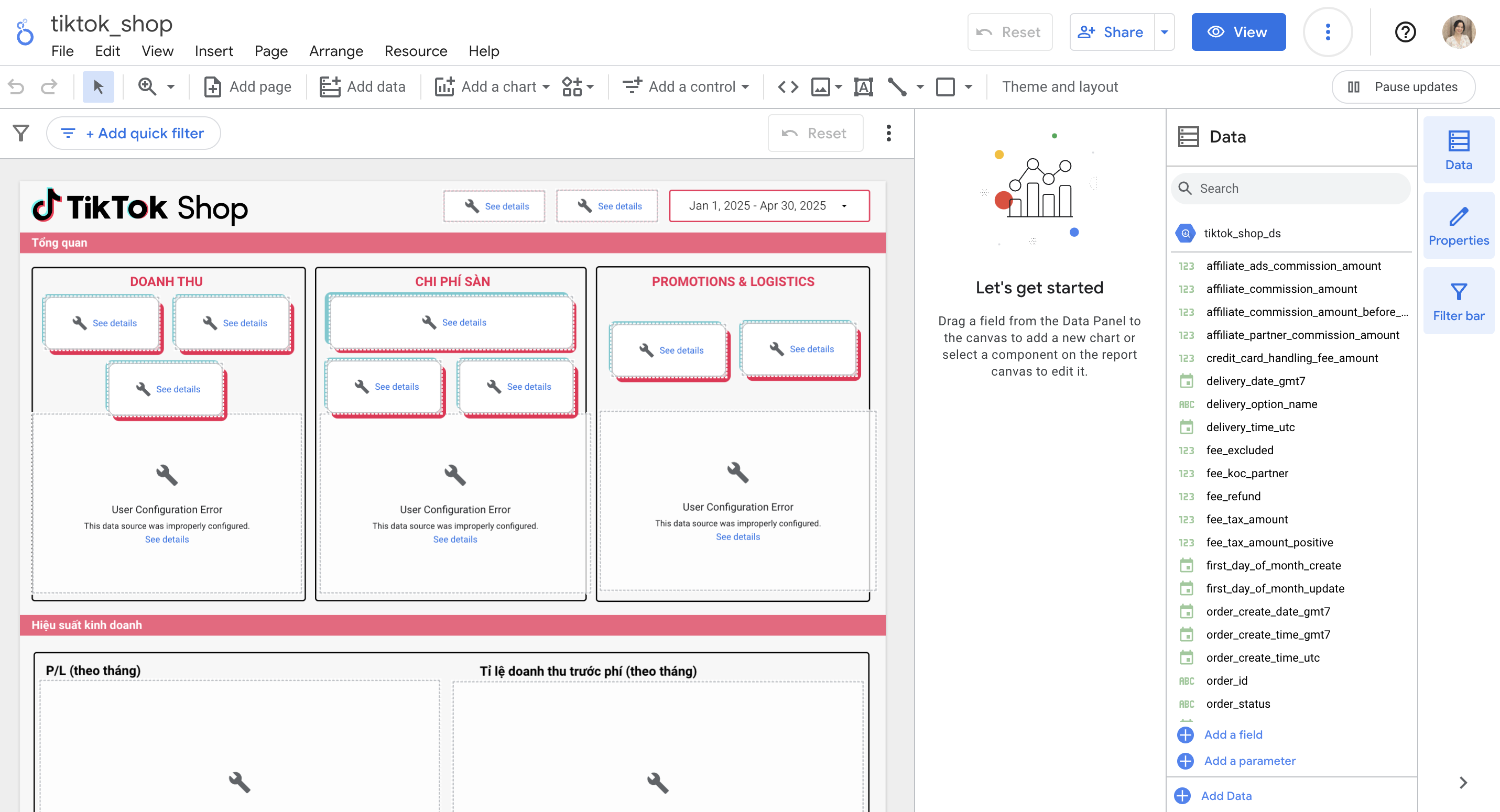Collapse the side panel chevron arrow
The height and width of the screenshot is (812, 1500).
pos(1463,783)
